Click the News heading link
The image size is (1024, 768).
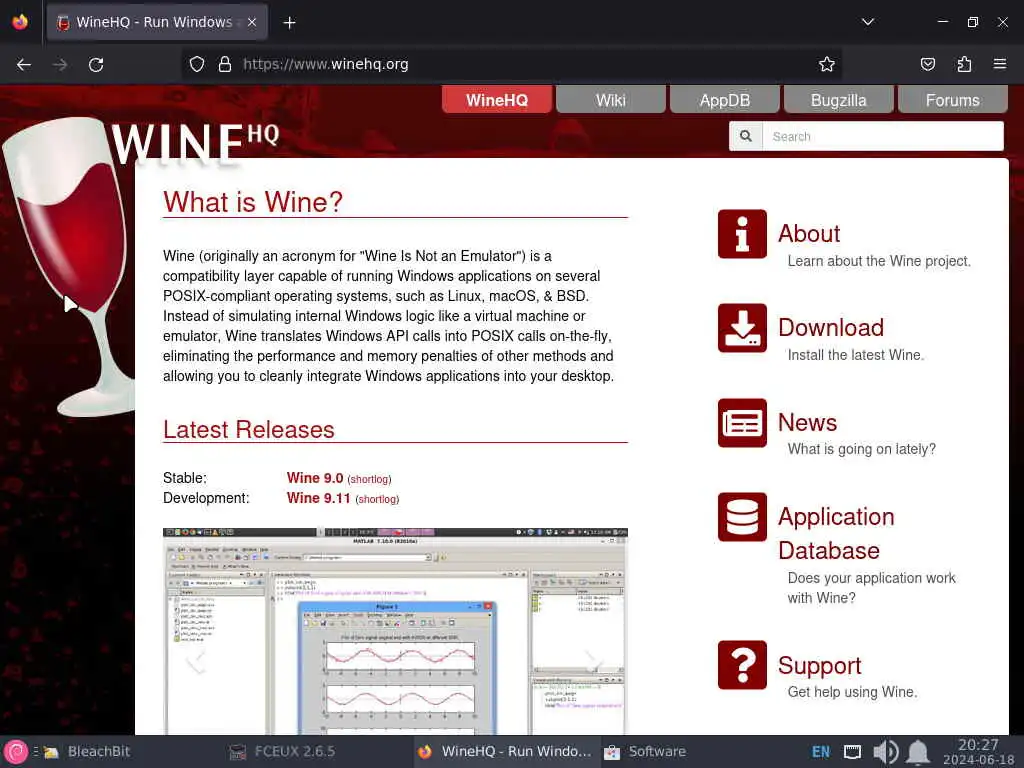click(808, 423)
